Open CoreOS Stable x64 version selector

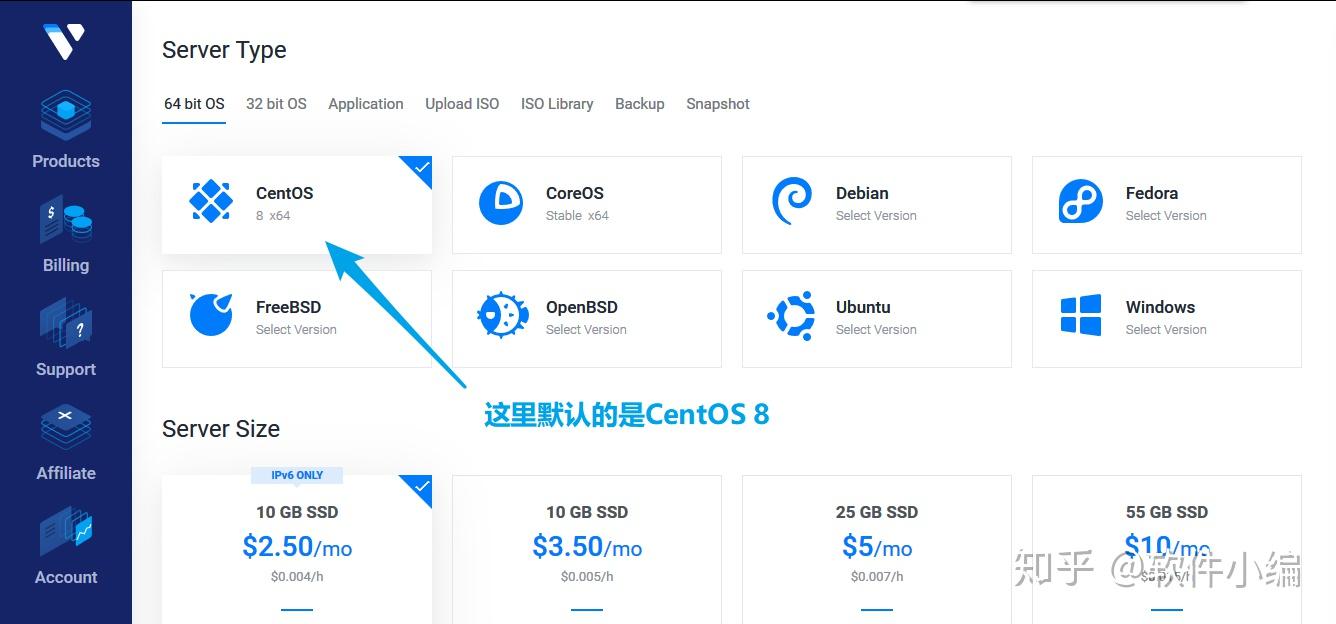577,216
